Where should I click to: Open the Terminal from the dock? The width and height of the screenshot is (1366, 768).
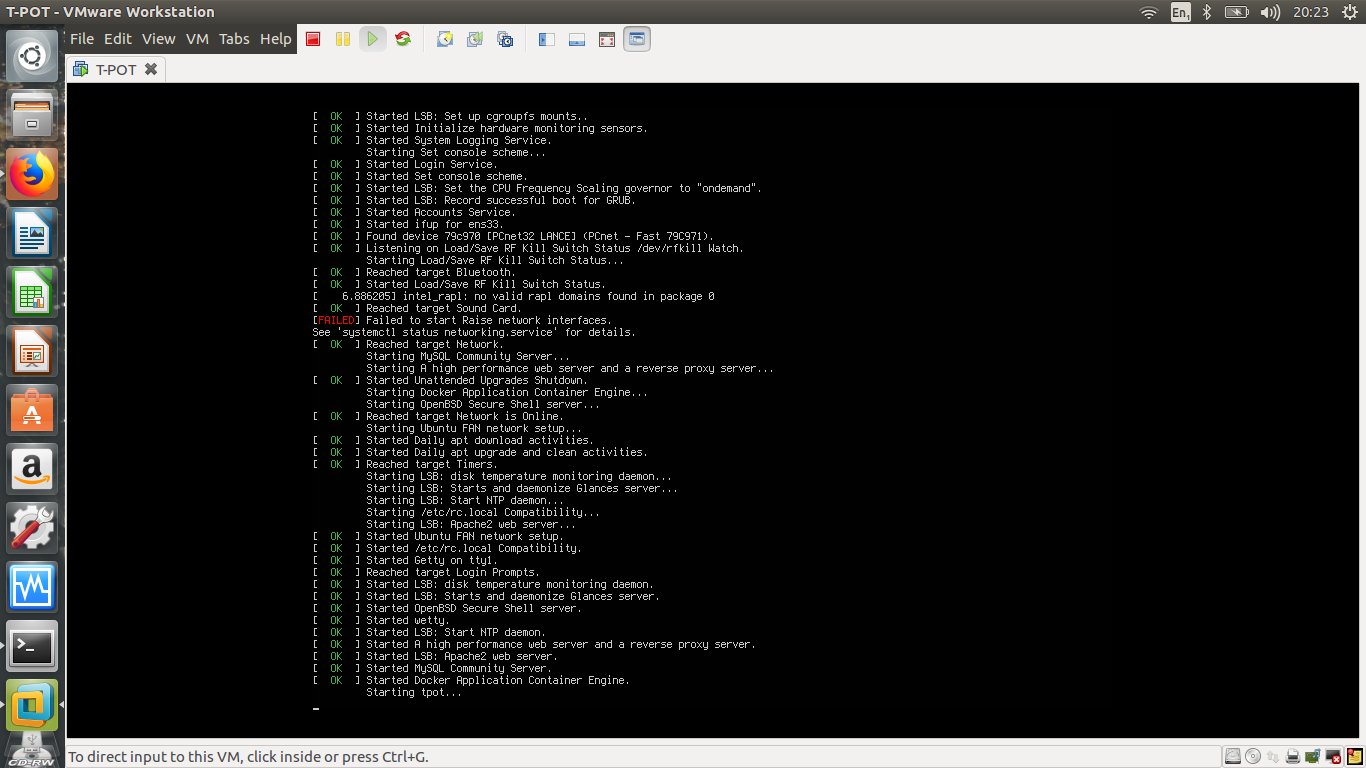point(33,646)
